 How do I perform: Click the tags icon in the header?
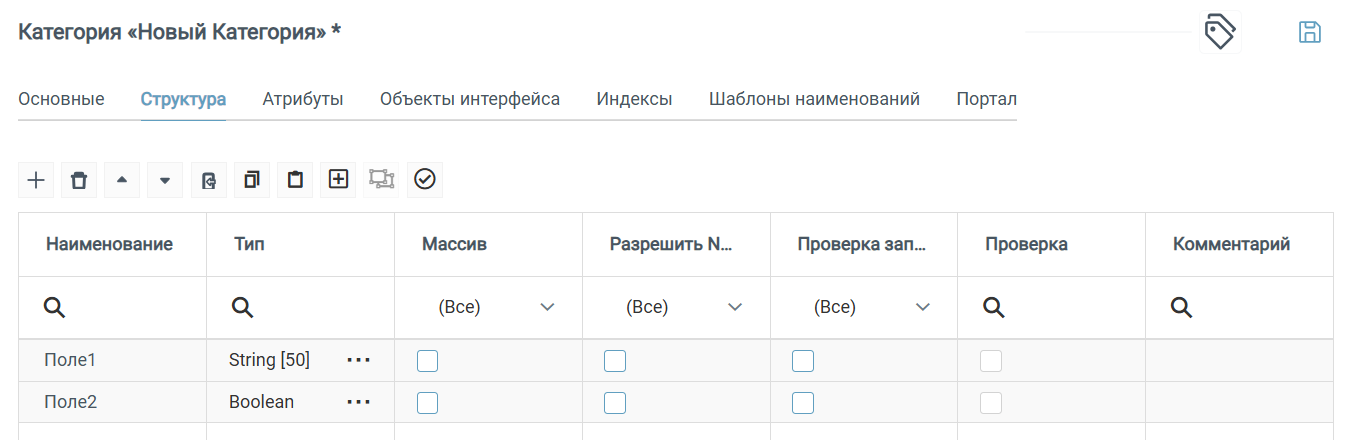tap(1220, 32)
